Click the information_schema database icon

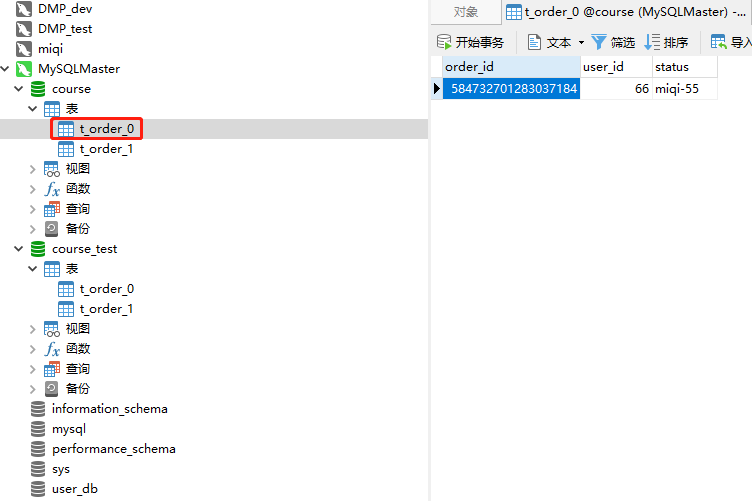click(x=38, y=409)
